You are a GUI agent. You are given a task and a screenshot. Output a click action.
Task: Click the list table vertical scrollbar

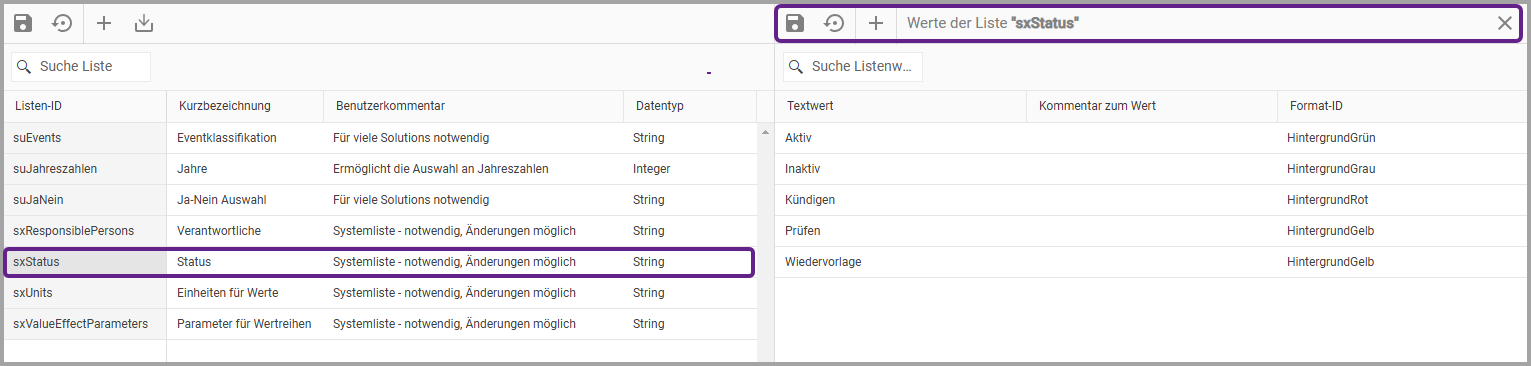click(x=765, y=240)
